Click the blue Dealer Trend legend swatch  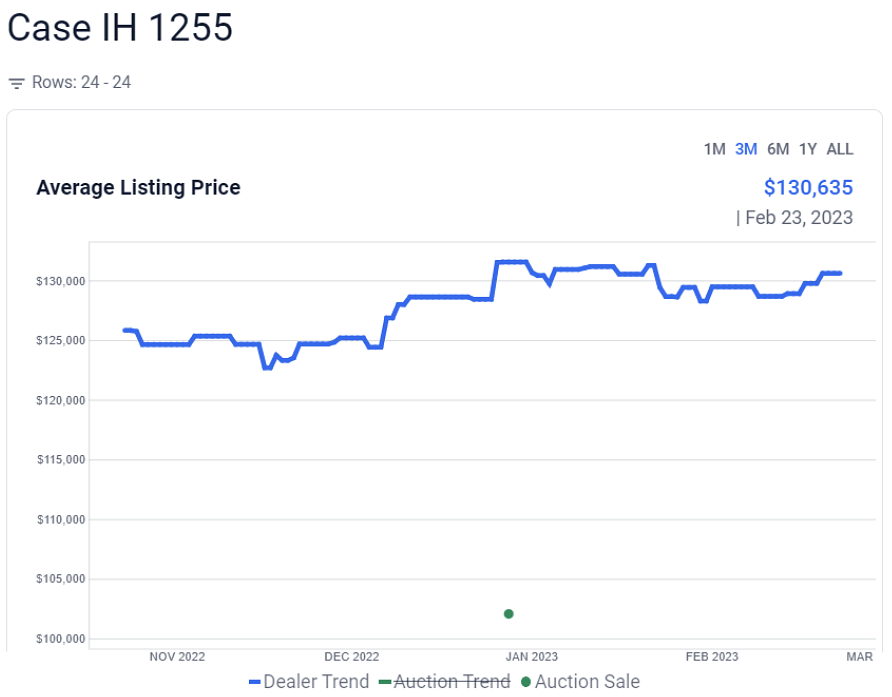pyautogui.click(x=255, y=682)
